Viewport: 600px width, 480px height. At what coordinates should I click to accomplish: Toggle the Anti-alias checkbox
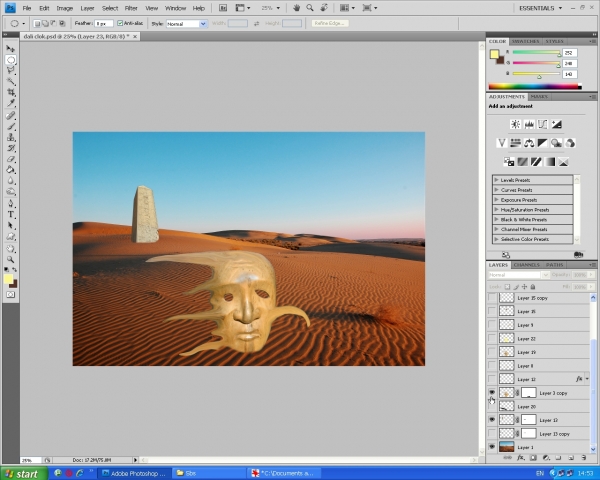(x=120, y=23)
